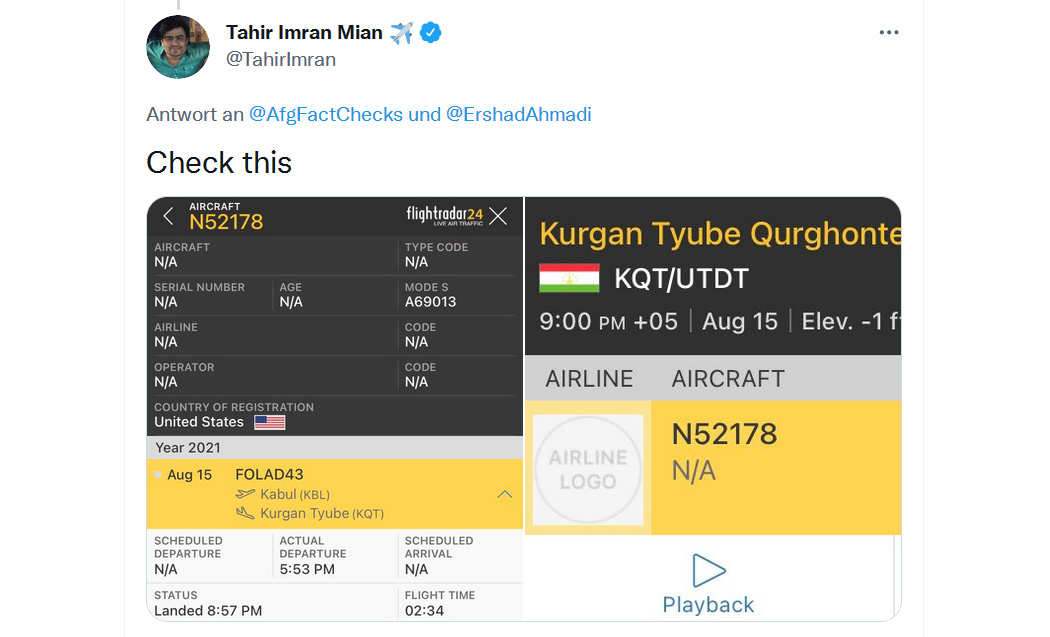Click the Kurgan Tyube arrival plane icon
Viewport: 1050px width, 637px height.
point(245,514)
